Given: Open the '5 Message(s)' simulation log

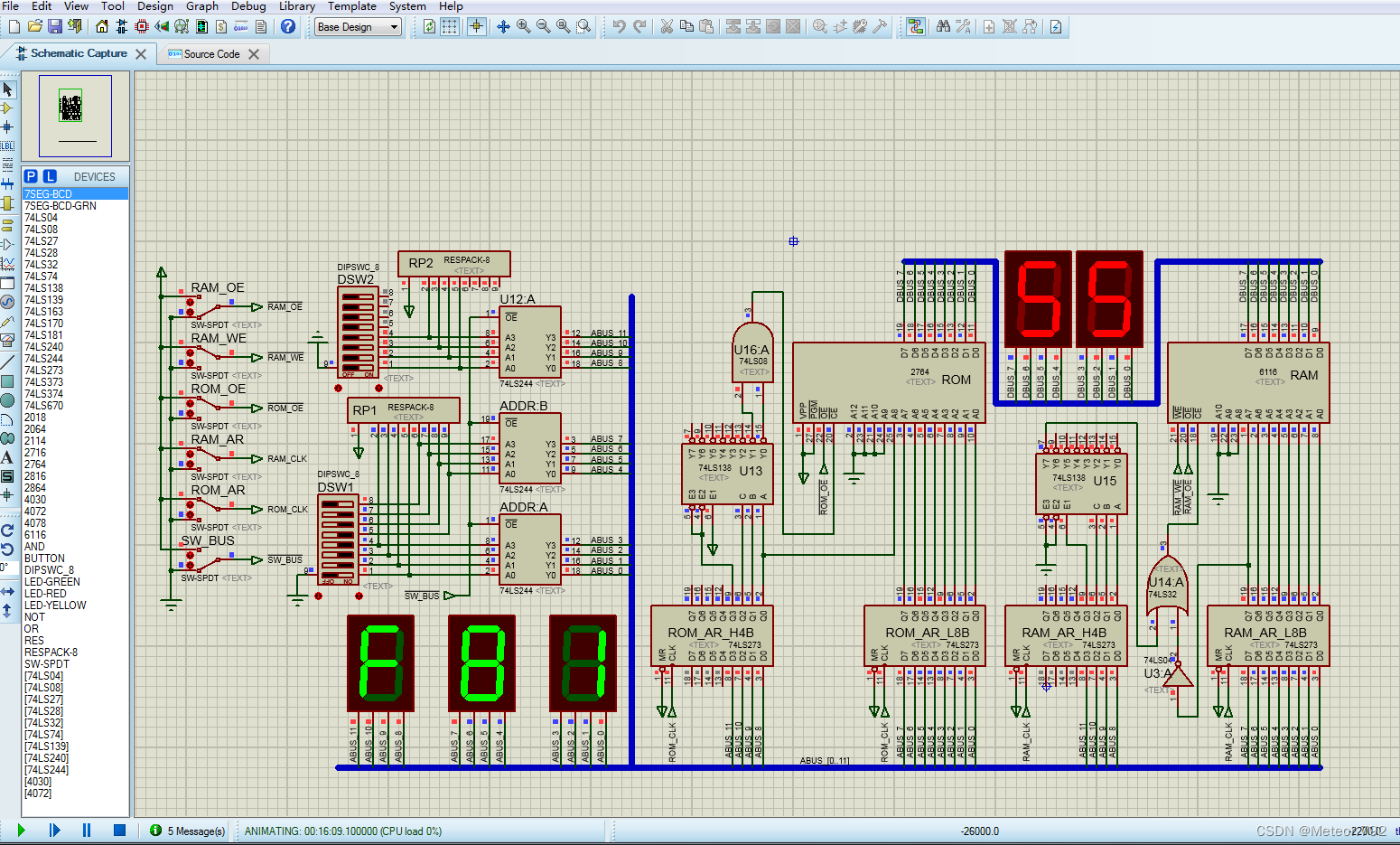Looking at the screenshot, I should pos(188,831).
